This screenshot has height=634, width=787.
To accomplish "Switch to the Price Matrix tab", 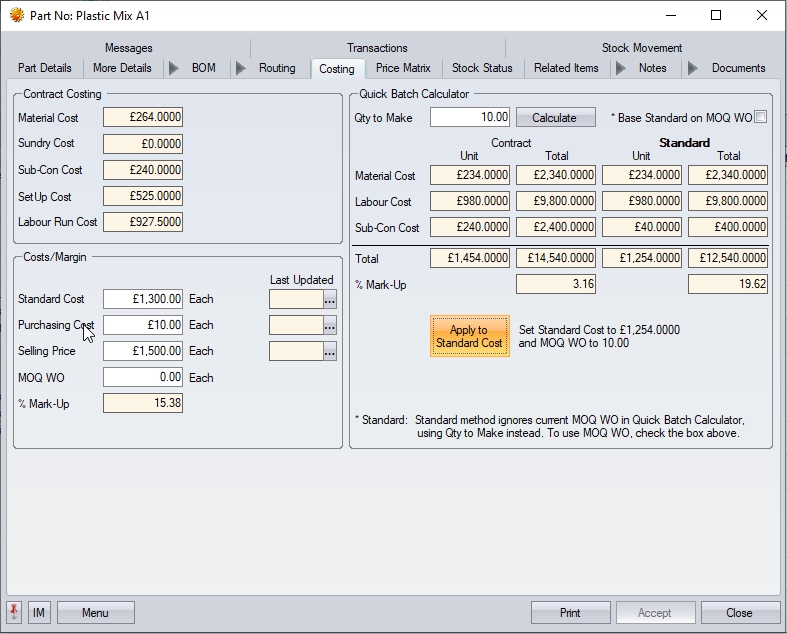I will 403,68.
